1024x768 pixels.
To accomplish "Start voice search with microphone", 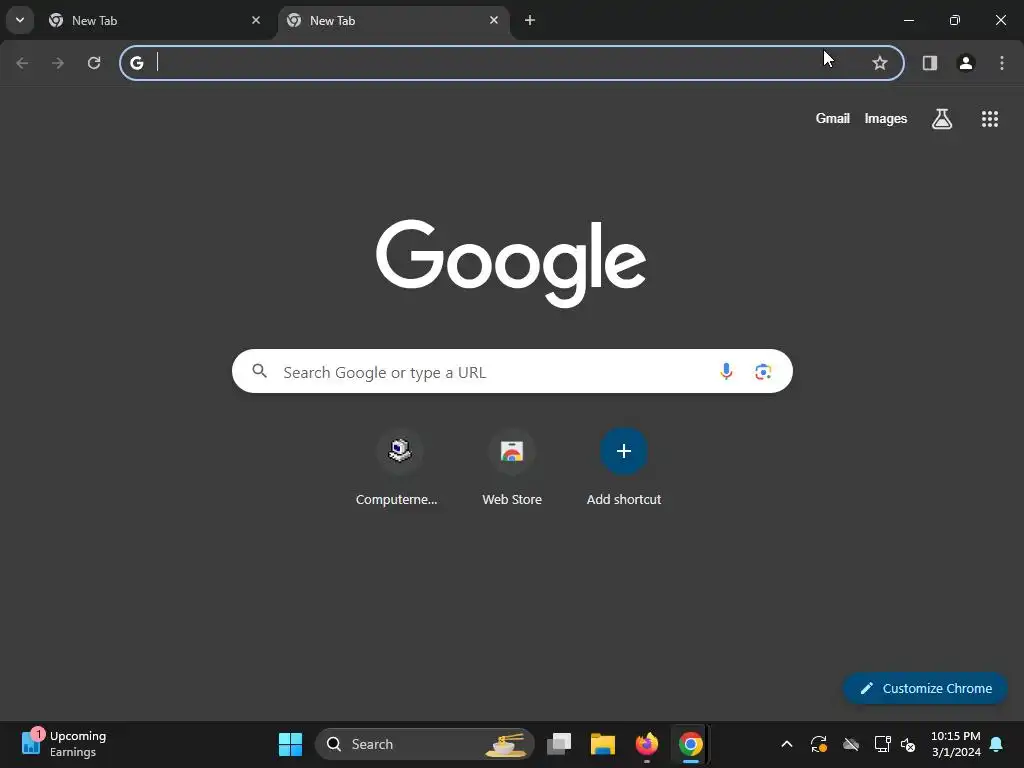I will [726, 372].
